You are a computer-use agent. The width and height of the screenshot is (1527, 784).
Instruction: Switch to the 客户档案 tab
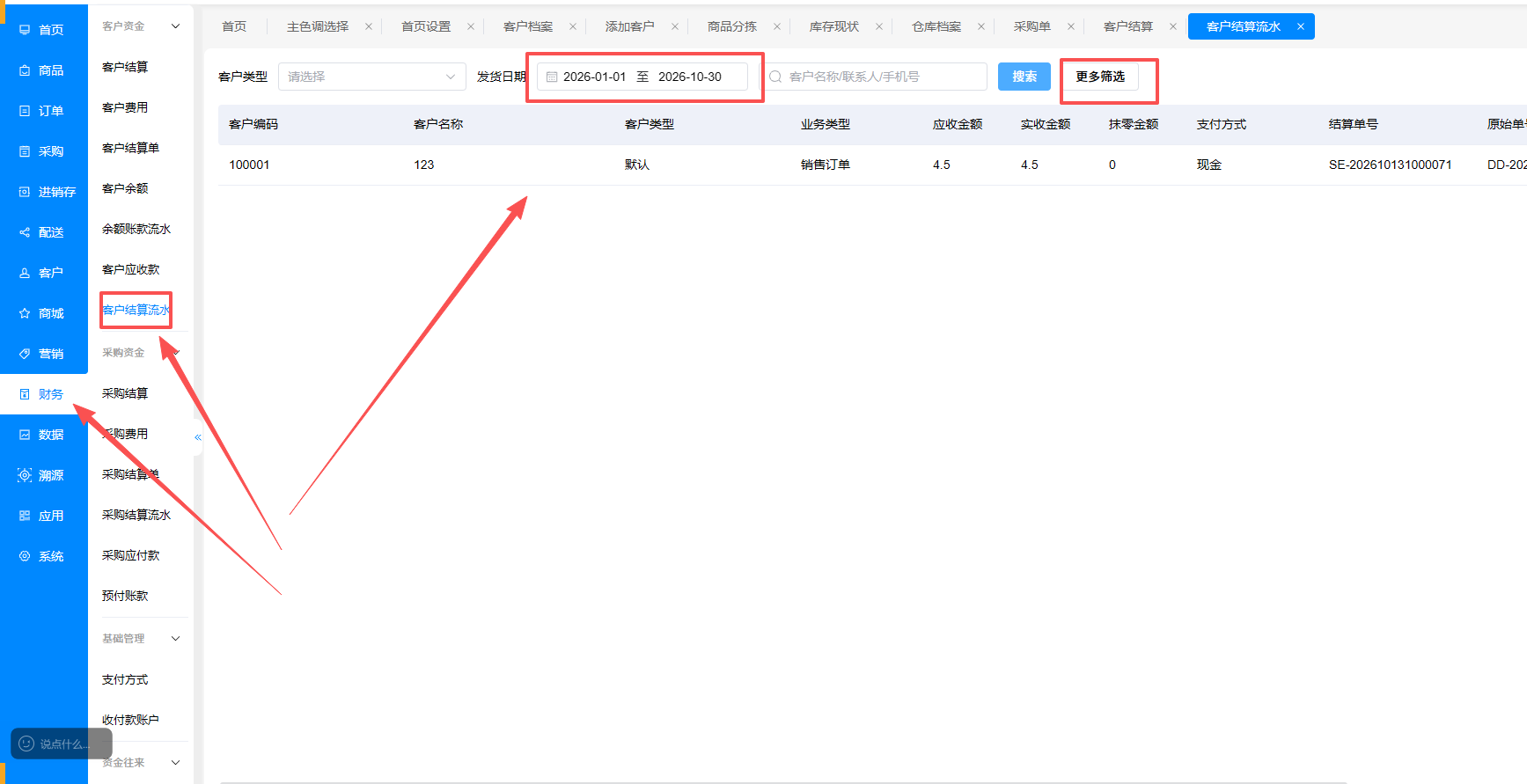click(528, 26)
